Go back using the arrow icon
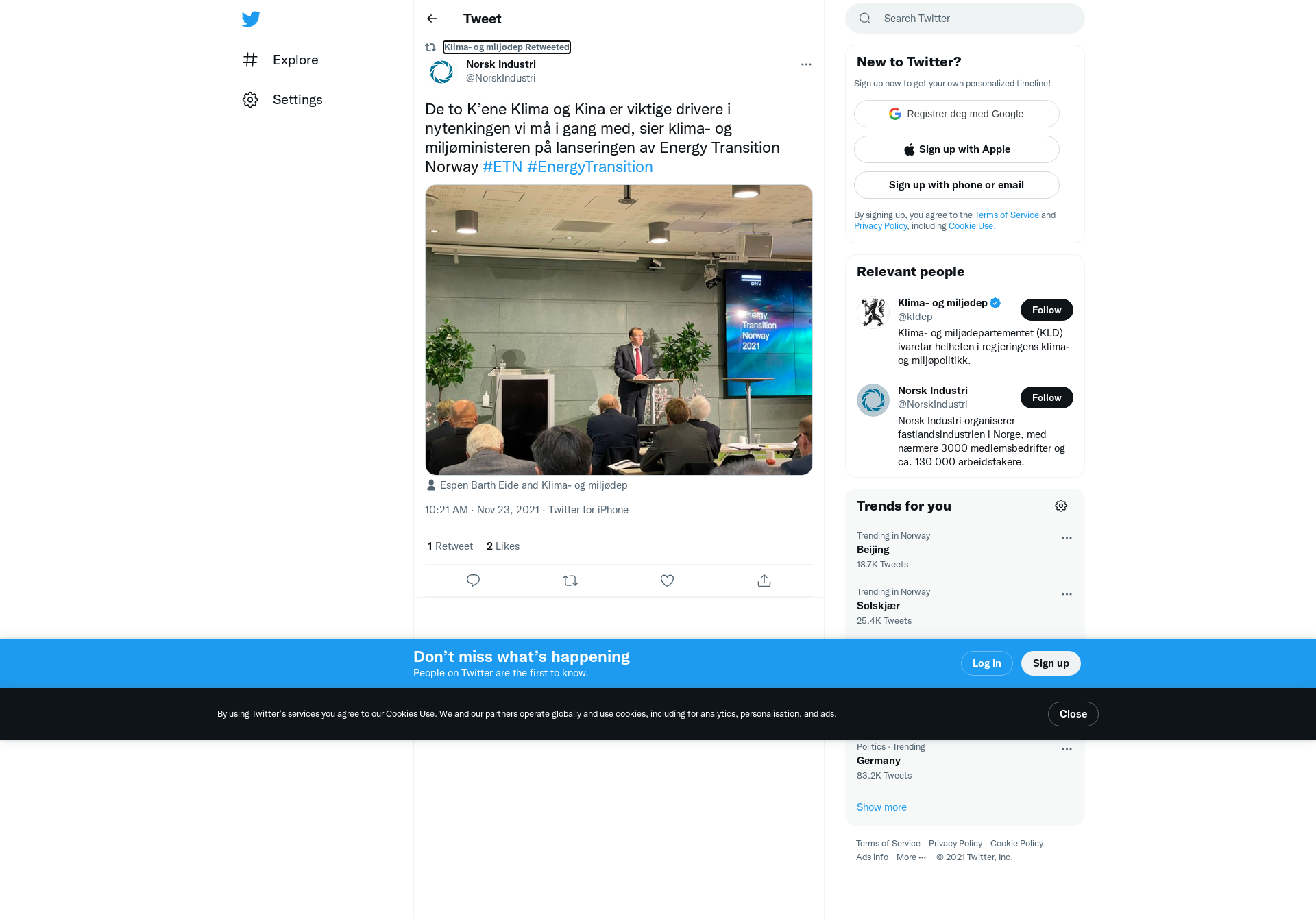Screen dimensions: 1316x919 [x=432, y=19]
